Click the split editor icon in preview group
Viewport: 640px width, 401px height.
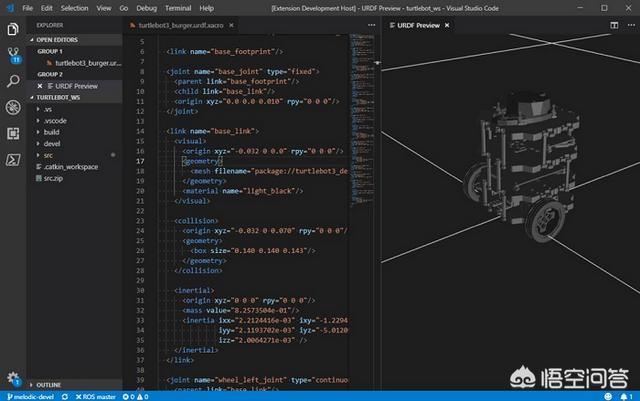point(616,23)
